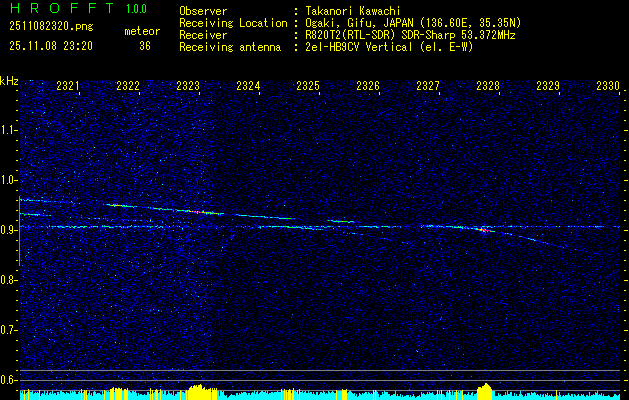Click the R820T2(RTL-SDR) SDR-Sharp 53.372MHz text
This screenshot has width=629, height=400.
point(410,35)
